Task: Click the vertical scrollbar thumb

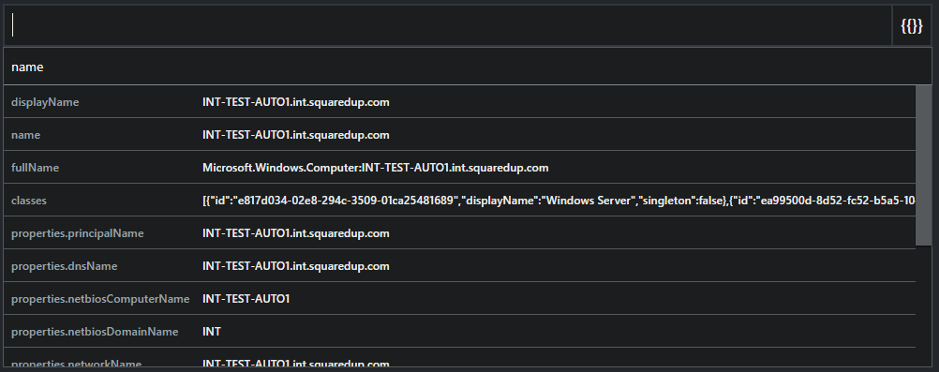Action: click(923, 165)
